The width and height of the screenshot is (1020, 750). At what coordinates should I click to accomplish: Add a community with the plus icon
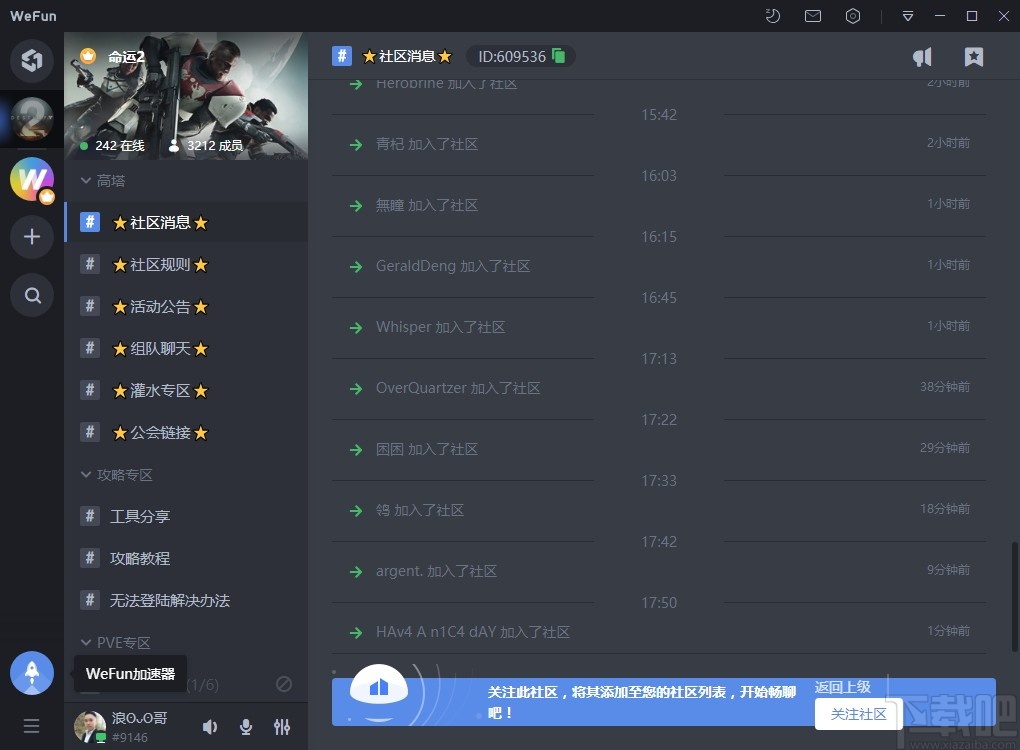coord(32,237)
